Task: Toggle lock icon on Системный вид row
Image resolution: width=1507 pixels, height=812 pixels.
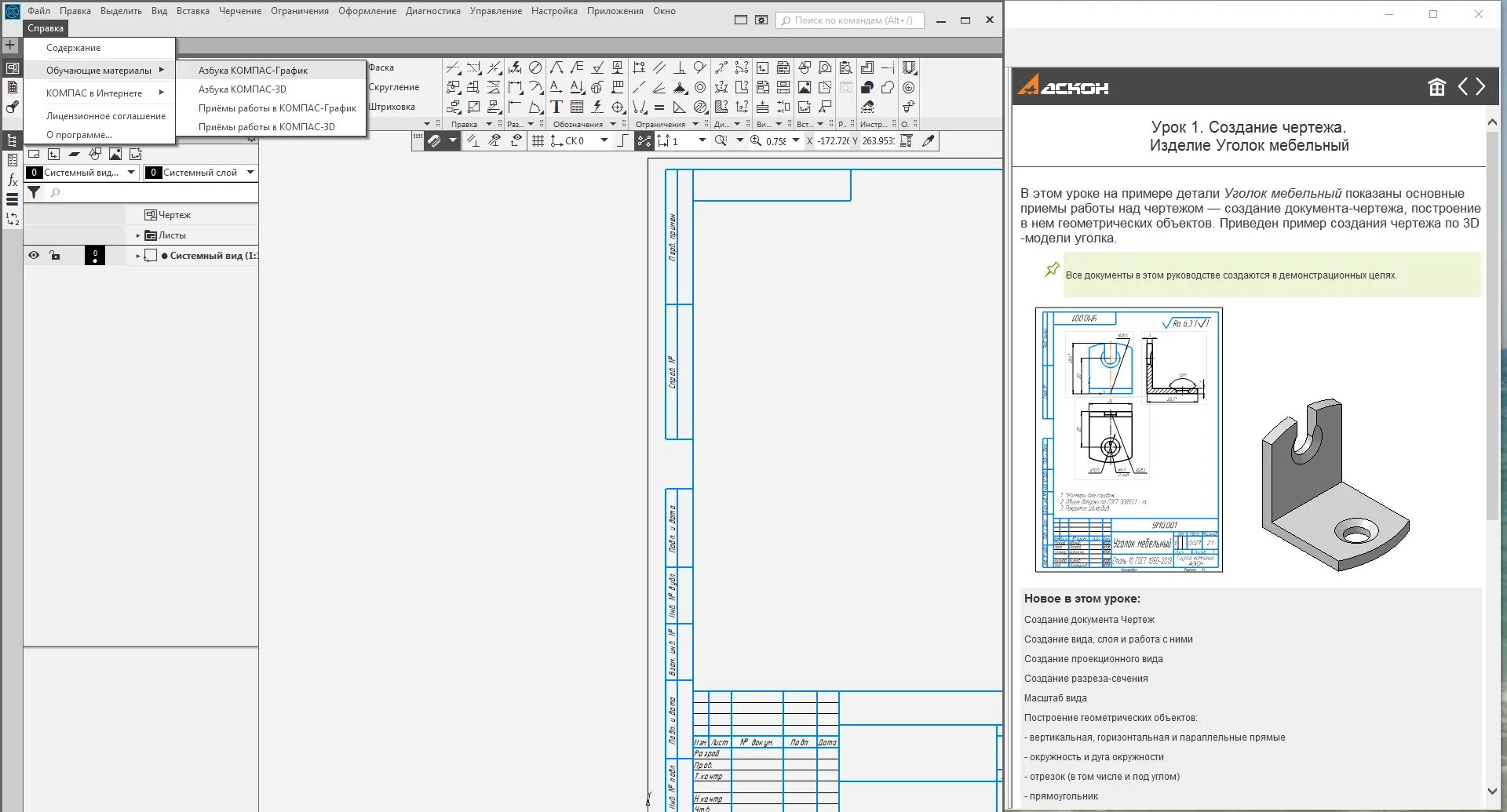Action: click(x=54, y=255)
